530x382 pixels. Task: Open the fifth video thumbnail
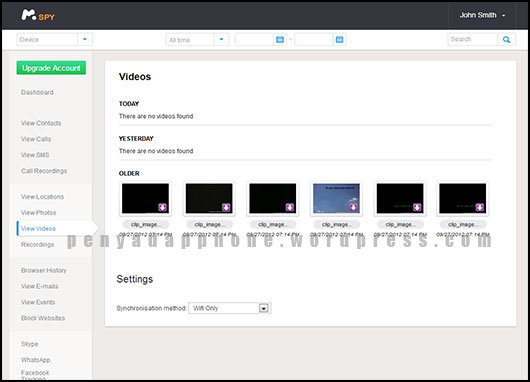400,198
